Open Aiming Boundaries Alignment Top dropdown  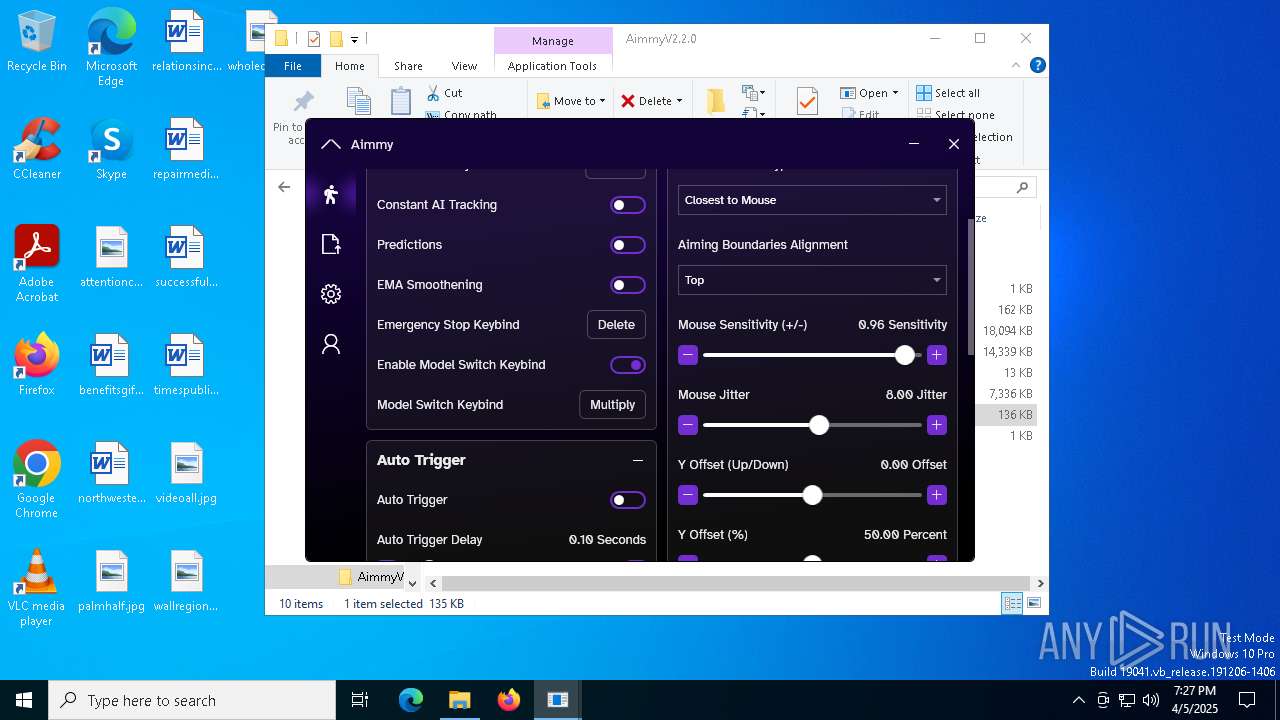(x=812, y=280)
